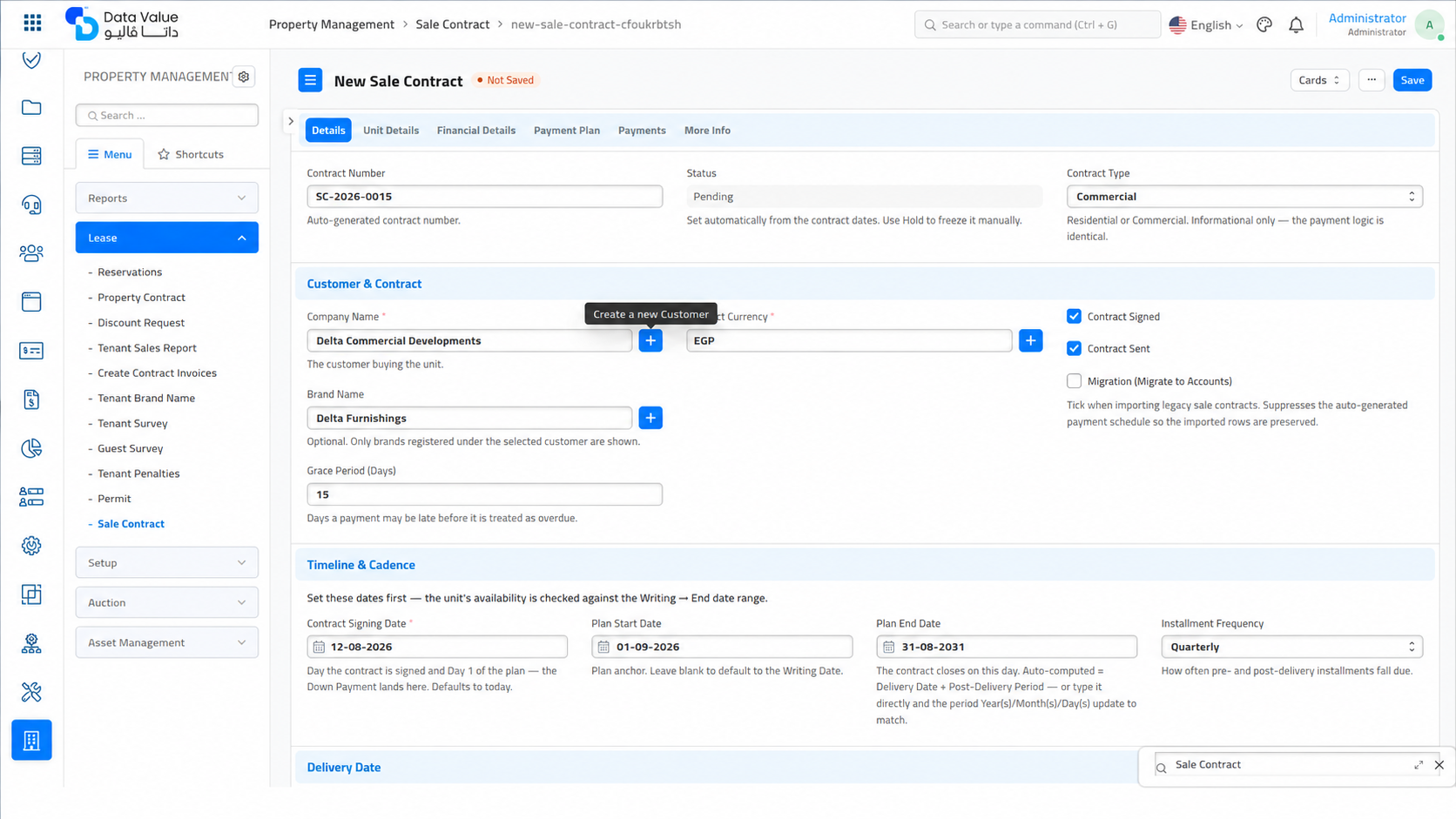Open the dollar invoice module in sidebar

(x=31, y=399)
